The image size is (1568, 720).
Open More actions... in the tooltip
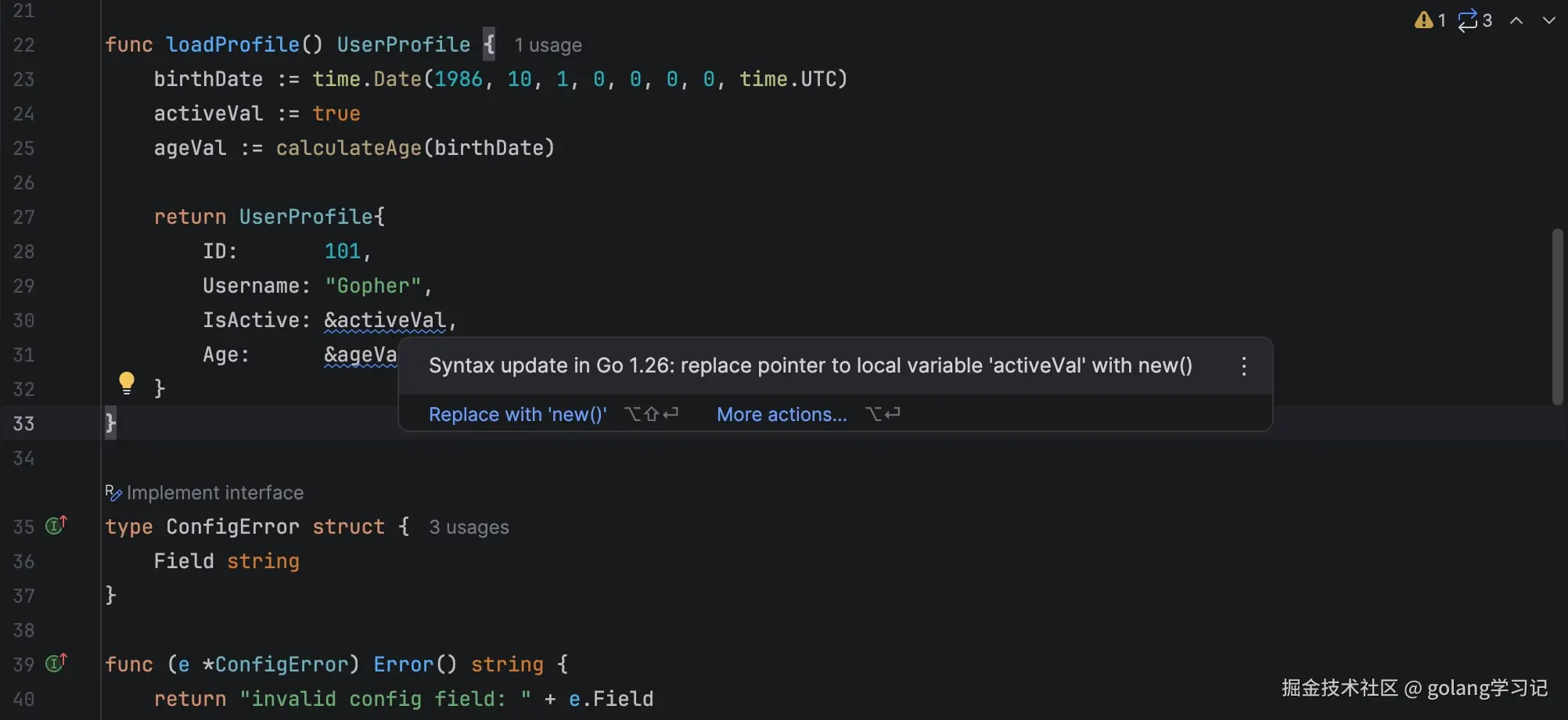coord(782,414)
